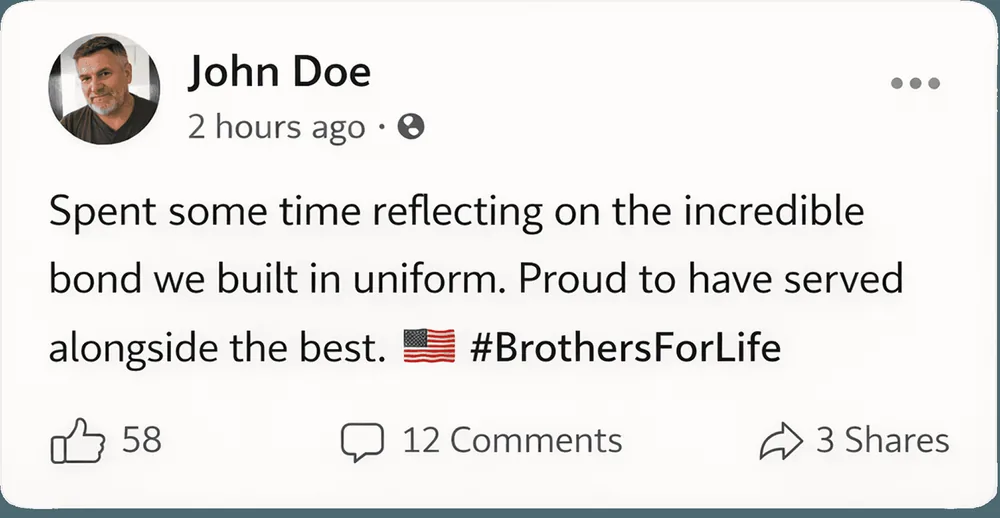Click the share arrow icon
The width and height of the screenshot is (1000, 518).
(781, 441)
